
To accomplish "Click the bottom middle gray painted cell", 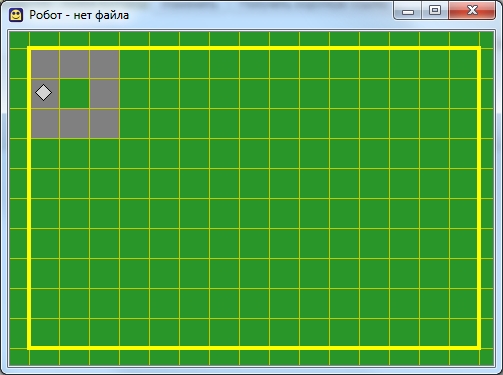I will (74, 123).
